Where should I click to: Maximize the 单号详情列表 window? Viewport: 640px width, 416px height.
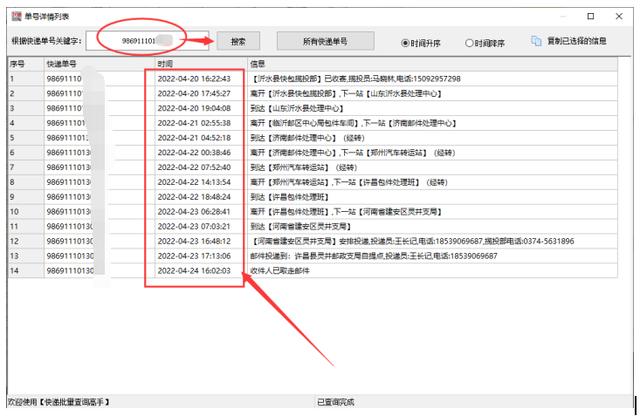point(590,16)
